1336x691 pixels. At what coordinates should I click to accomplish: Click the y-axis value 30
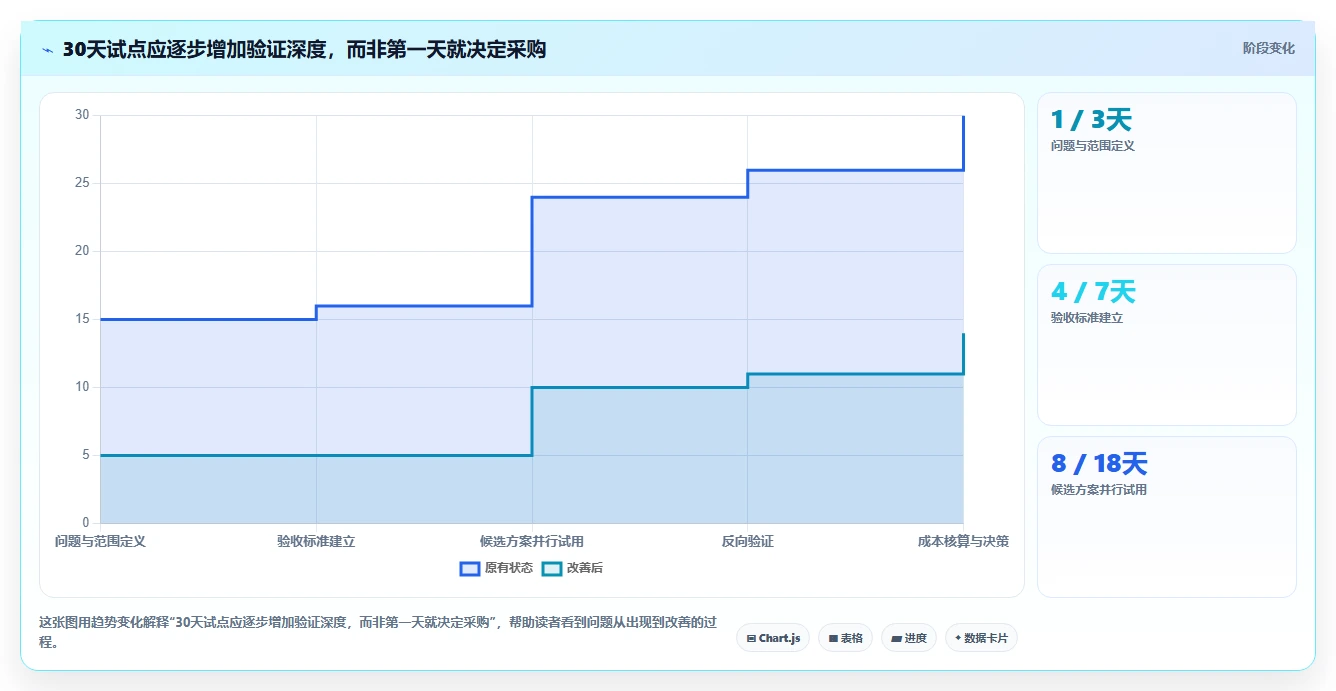coord(82,115)
